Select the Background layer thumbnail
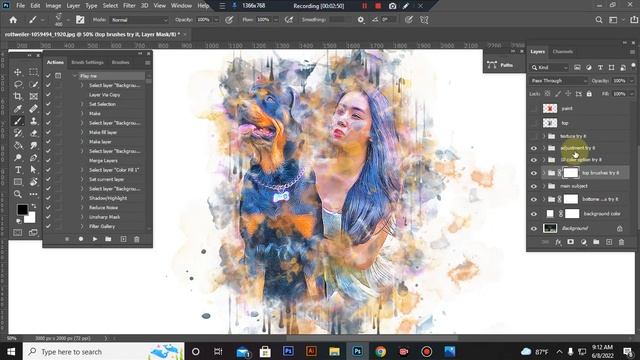The height and width of the screenshot is (360, 640). [550, 229]
